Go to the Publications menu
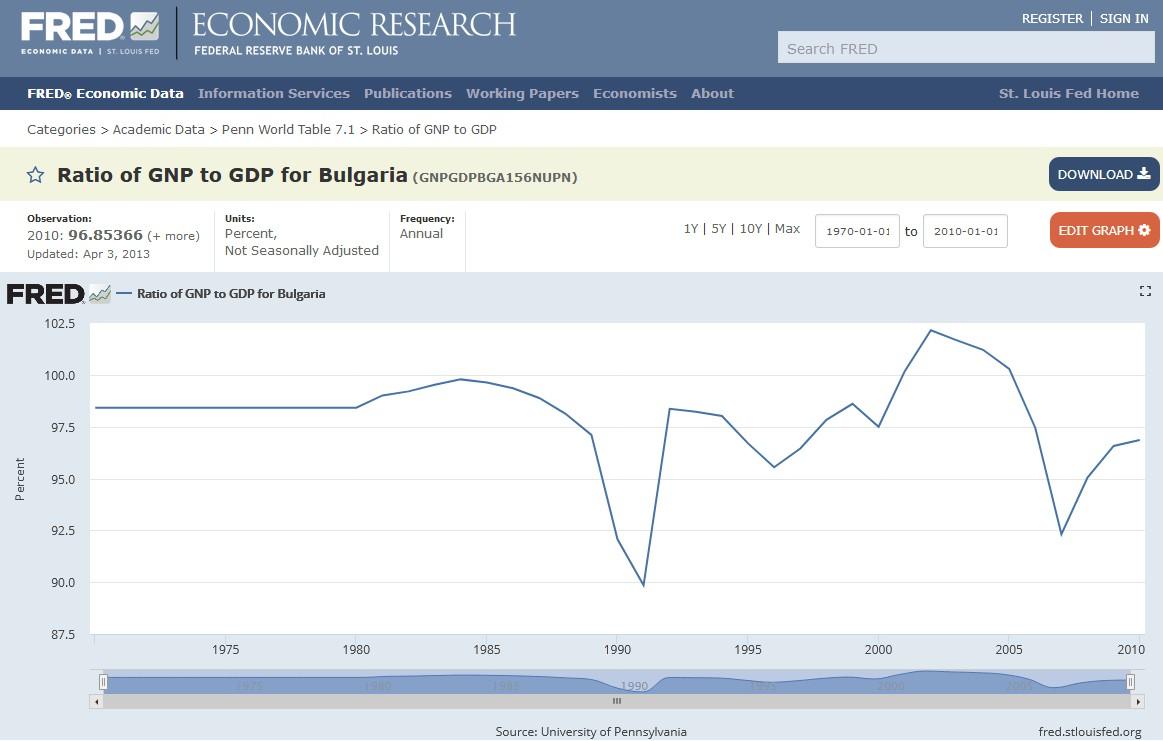 click(x=407, y=93)
